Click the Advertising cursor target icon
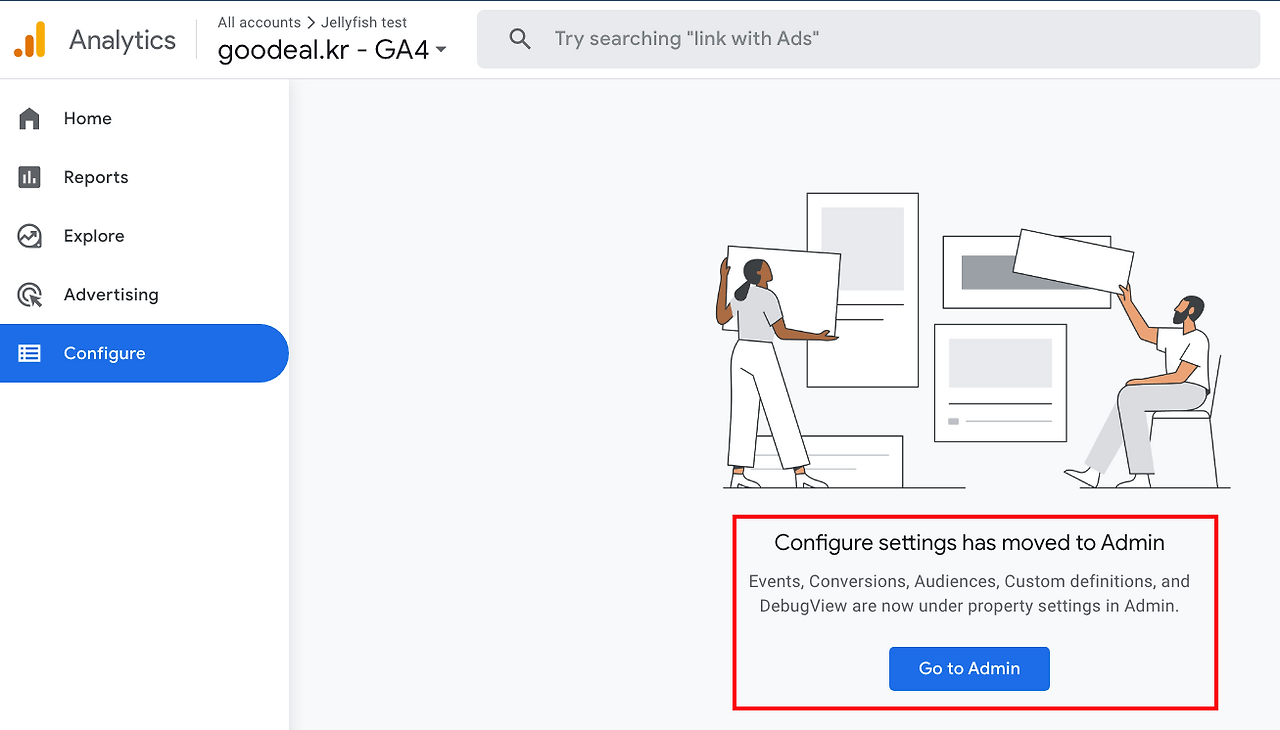Screen dimensions: 1280x730 [x=30, y=295]
